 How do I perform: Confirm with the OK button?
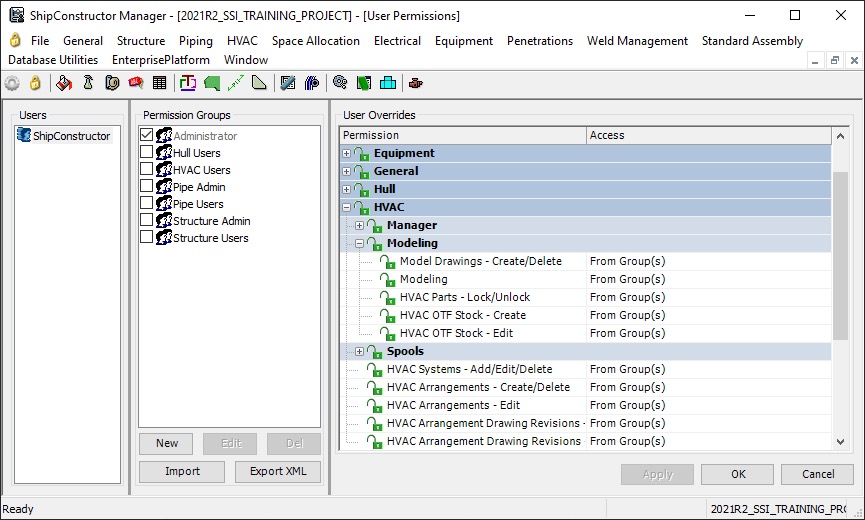[x=738, y=474]
